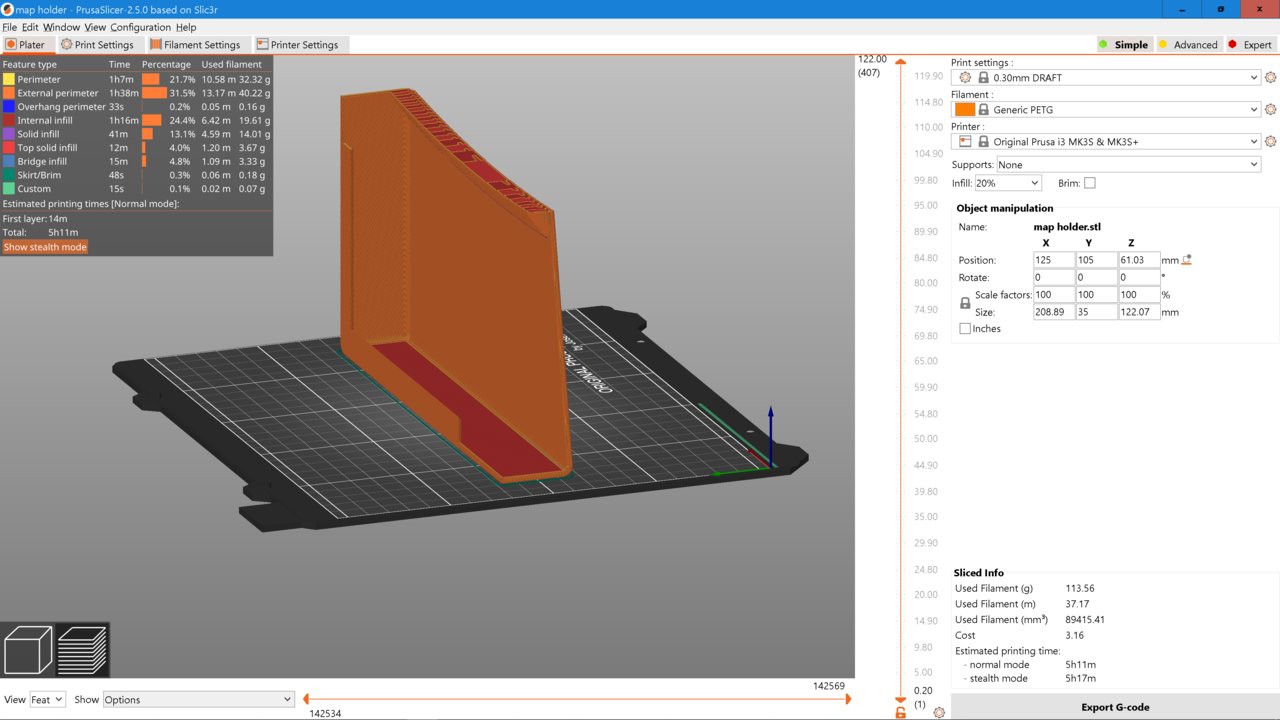Click Export G-code button
This screenshot has width=1280, height=720.
[x=1115, y=707]
